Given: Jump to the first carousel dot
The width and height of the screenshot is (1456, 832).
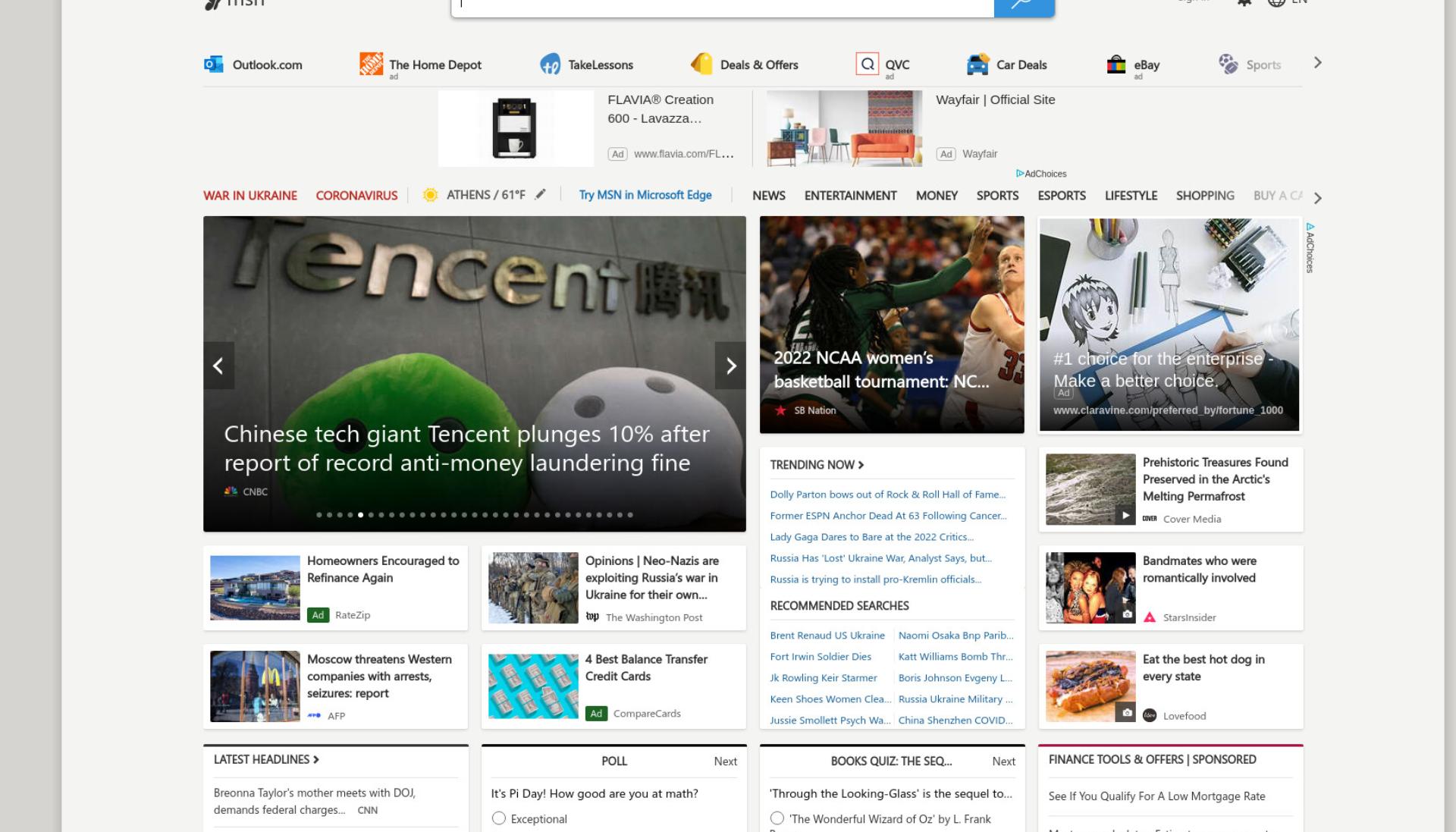Looking at the screenshot, I should click(319, 515).
